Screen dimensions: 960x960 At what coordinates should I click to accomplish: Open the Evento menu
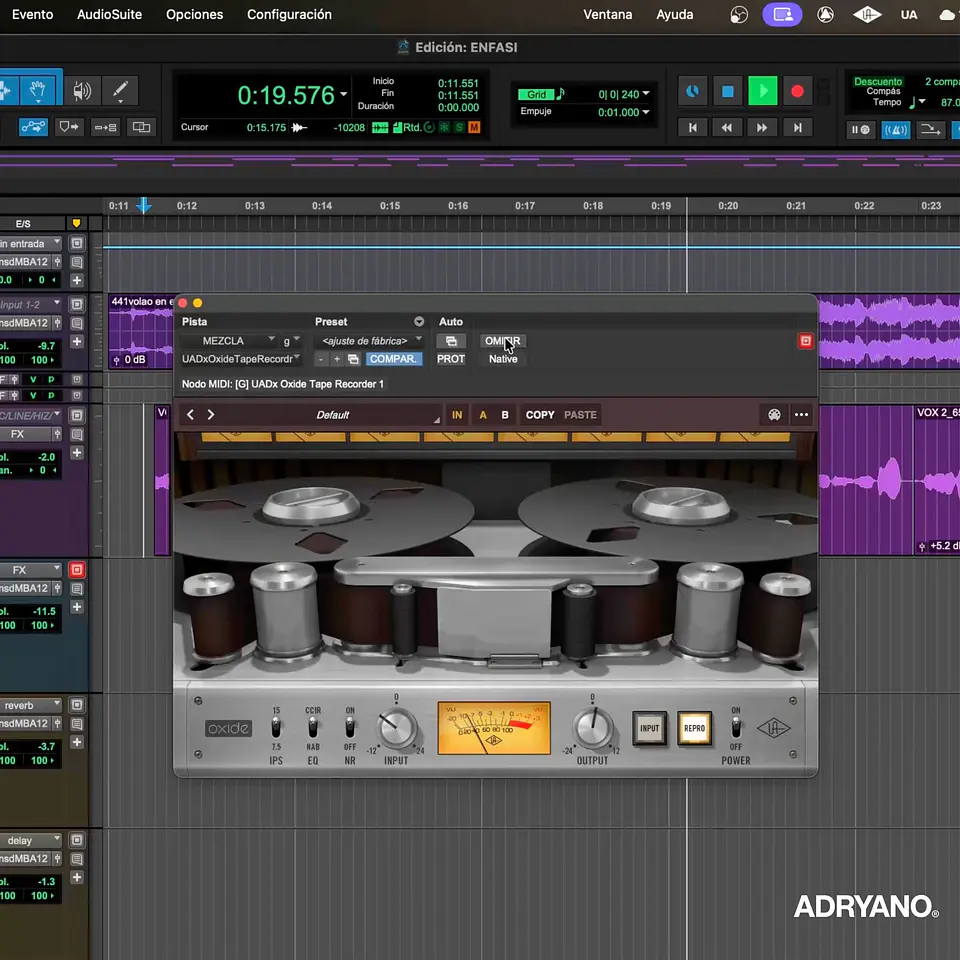point(32,14)
